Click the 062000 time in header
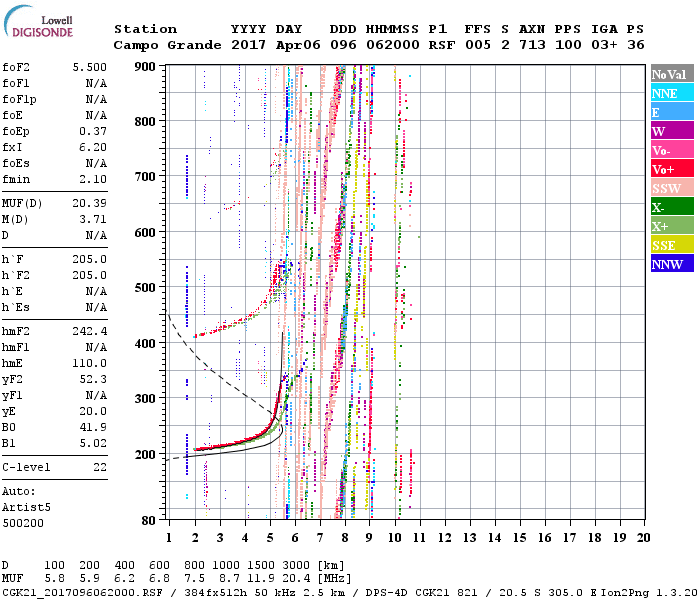Screen dimensions: 700x600 (x=392, y=45)
